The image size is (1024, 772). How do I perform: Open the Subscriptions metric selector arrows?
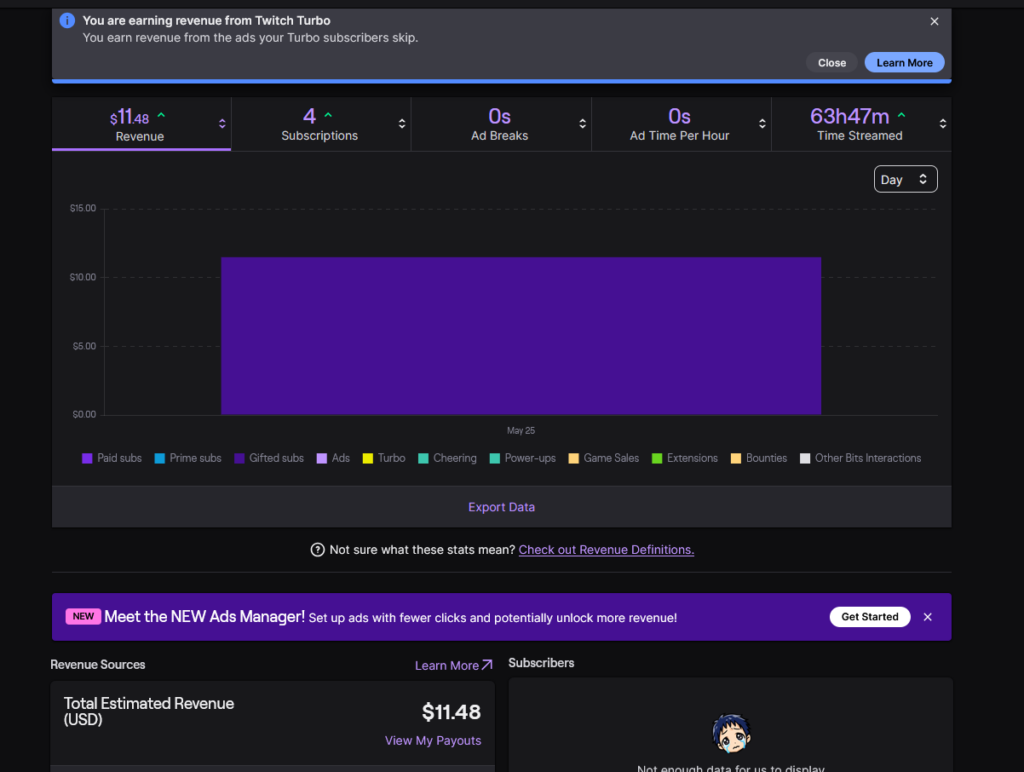click(x=402, y=124)
